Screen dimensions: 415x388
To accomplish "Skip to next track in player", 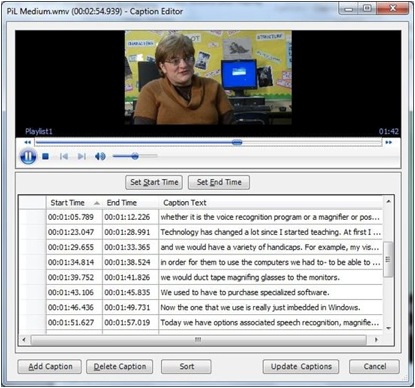I will pos(82,156).
